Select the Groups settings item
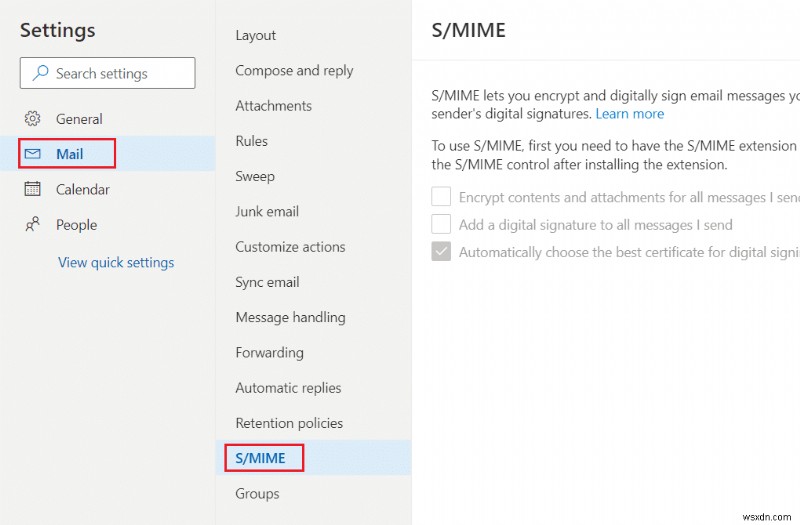This screenshot has height=525, width=800. pos(257,494)
